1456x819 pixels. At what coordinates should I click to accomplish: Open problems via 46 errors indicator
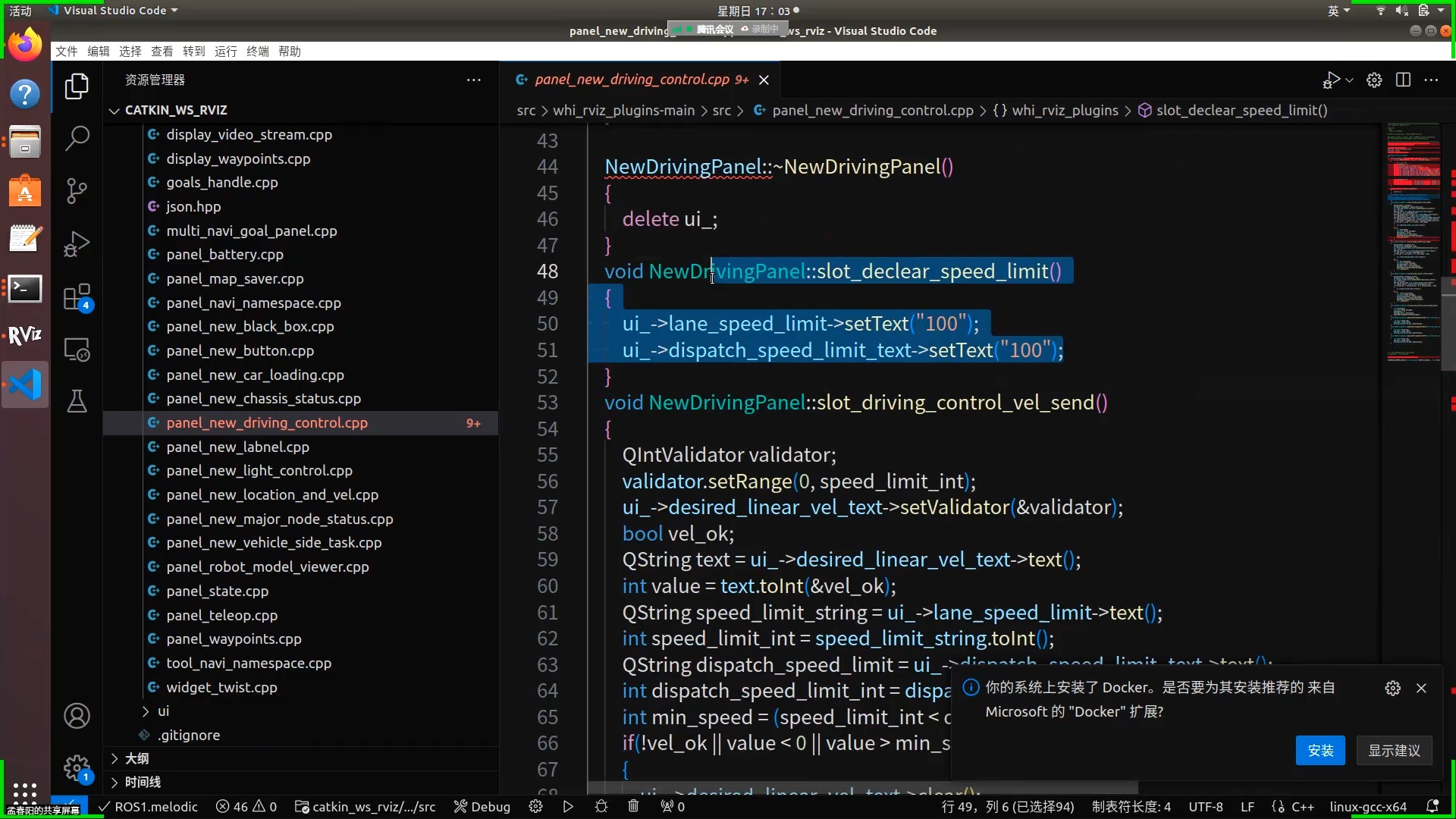[246, 807]
